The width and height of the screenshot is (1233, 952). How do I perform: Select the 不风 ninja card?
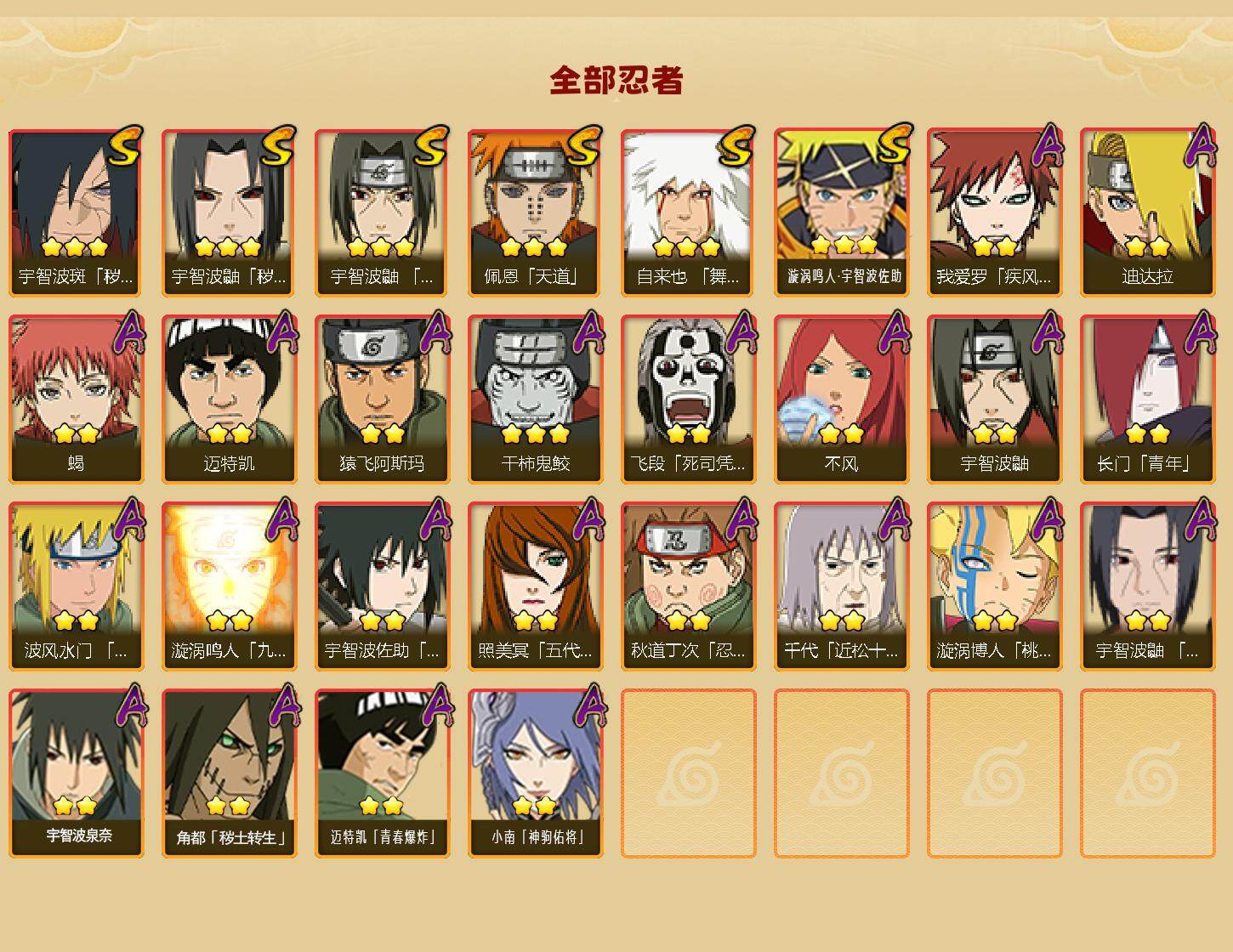(841, 399)
